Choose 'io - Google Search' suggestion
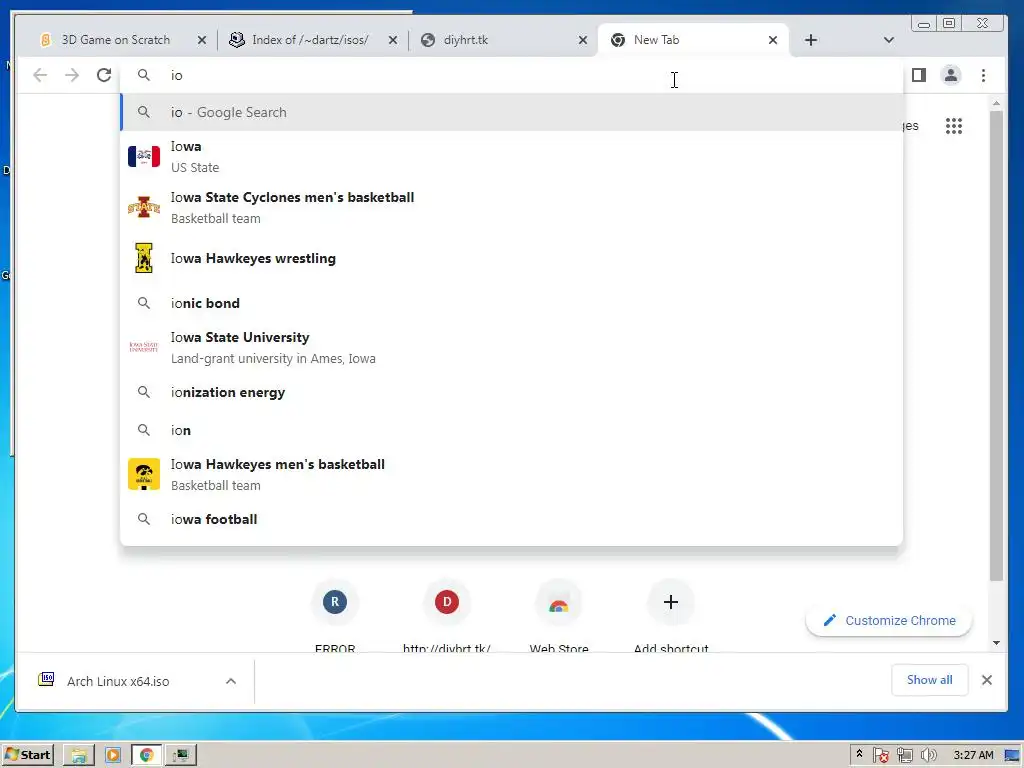Screen dimensions: 1024x768 [511, 112]
